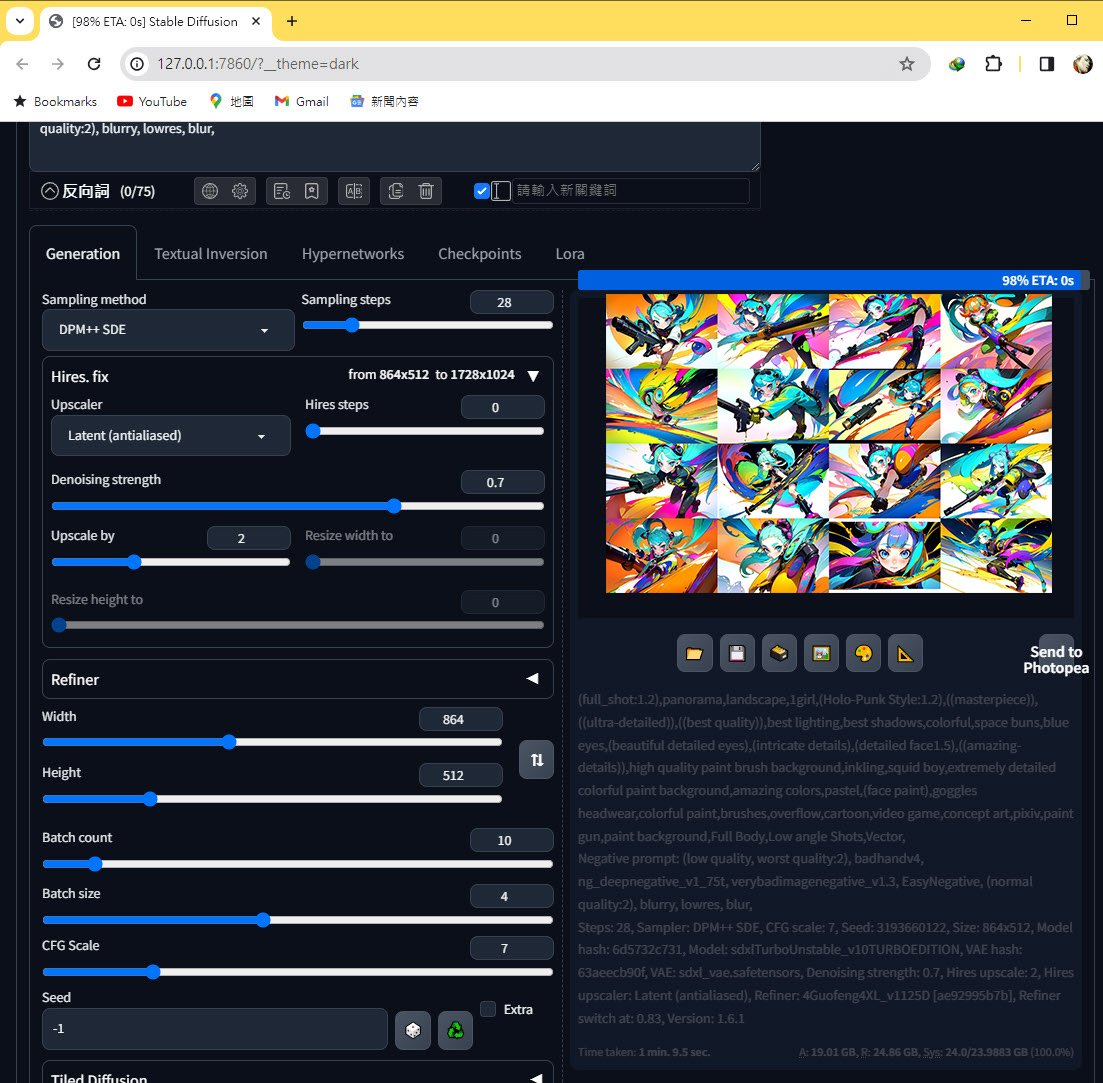Tick the Extra seed checkbox

tap(488, 1009)
